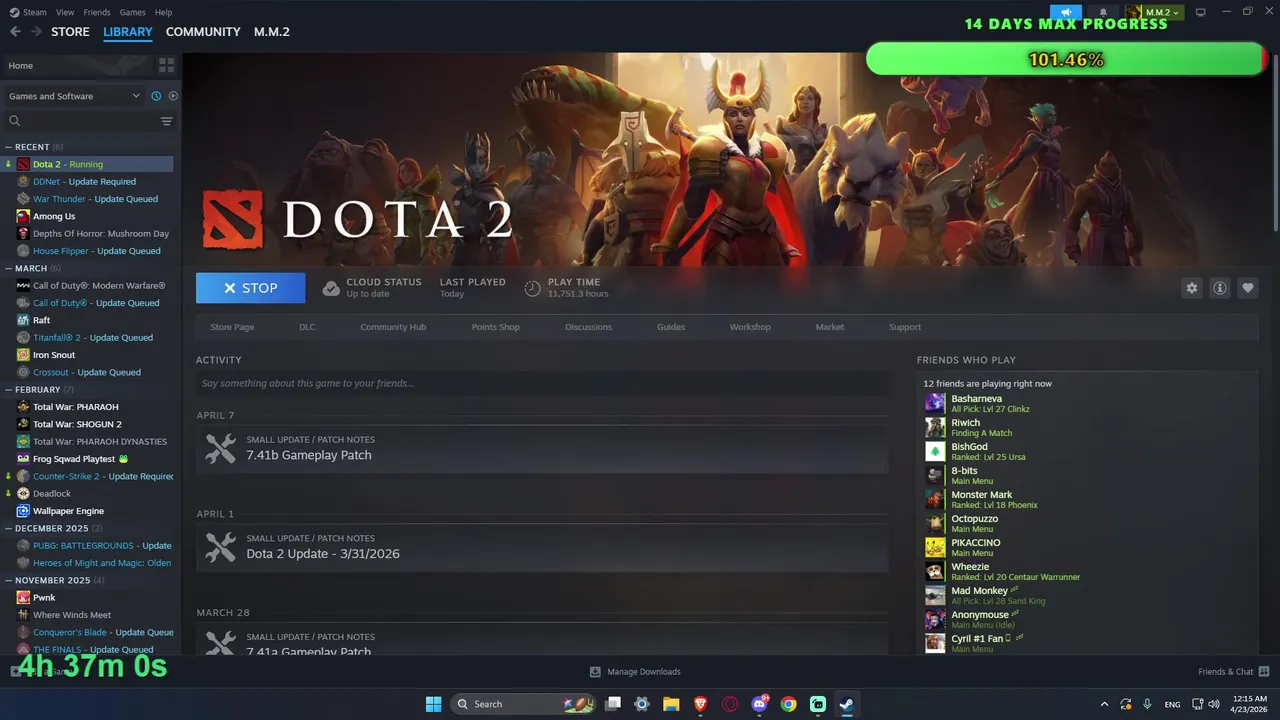This screenshot has height=720, width=1280.
Task: Toggle show ready to play filter
Action: point(173,96)
